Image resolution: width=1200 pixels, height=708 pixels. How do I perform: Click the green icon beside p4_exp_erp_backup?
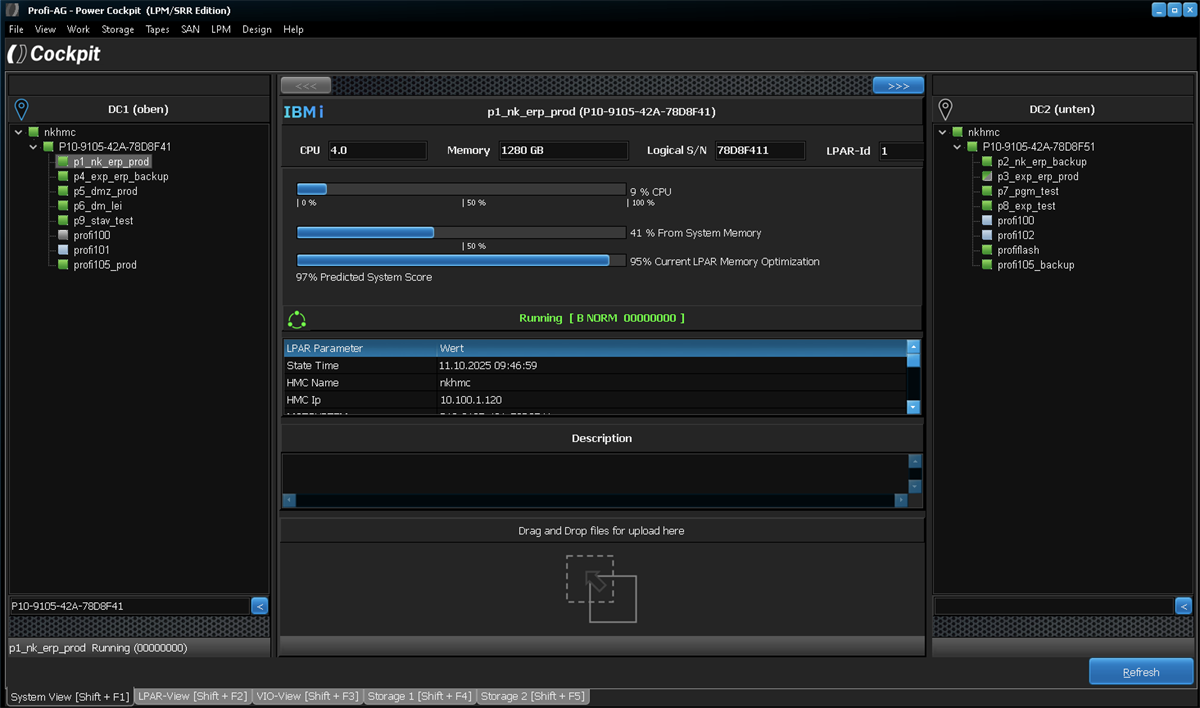point(63,176)
